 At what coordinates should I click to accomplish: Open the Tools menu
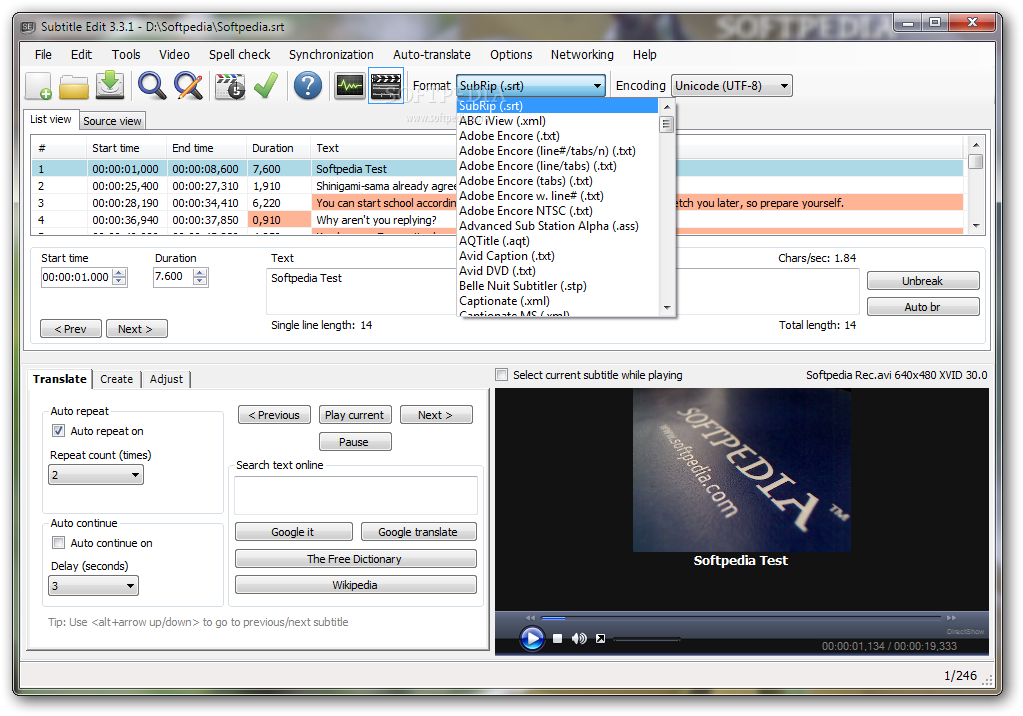click(126, 55)
